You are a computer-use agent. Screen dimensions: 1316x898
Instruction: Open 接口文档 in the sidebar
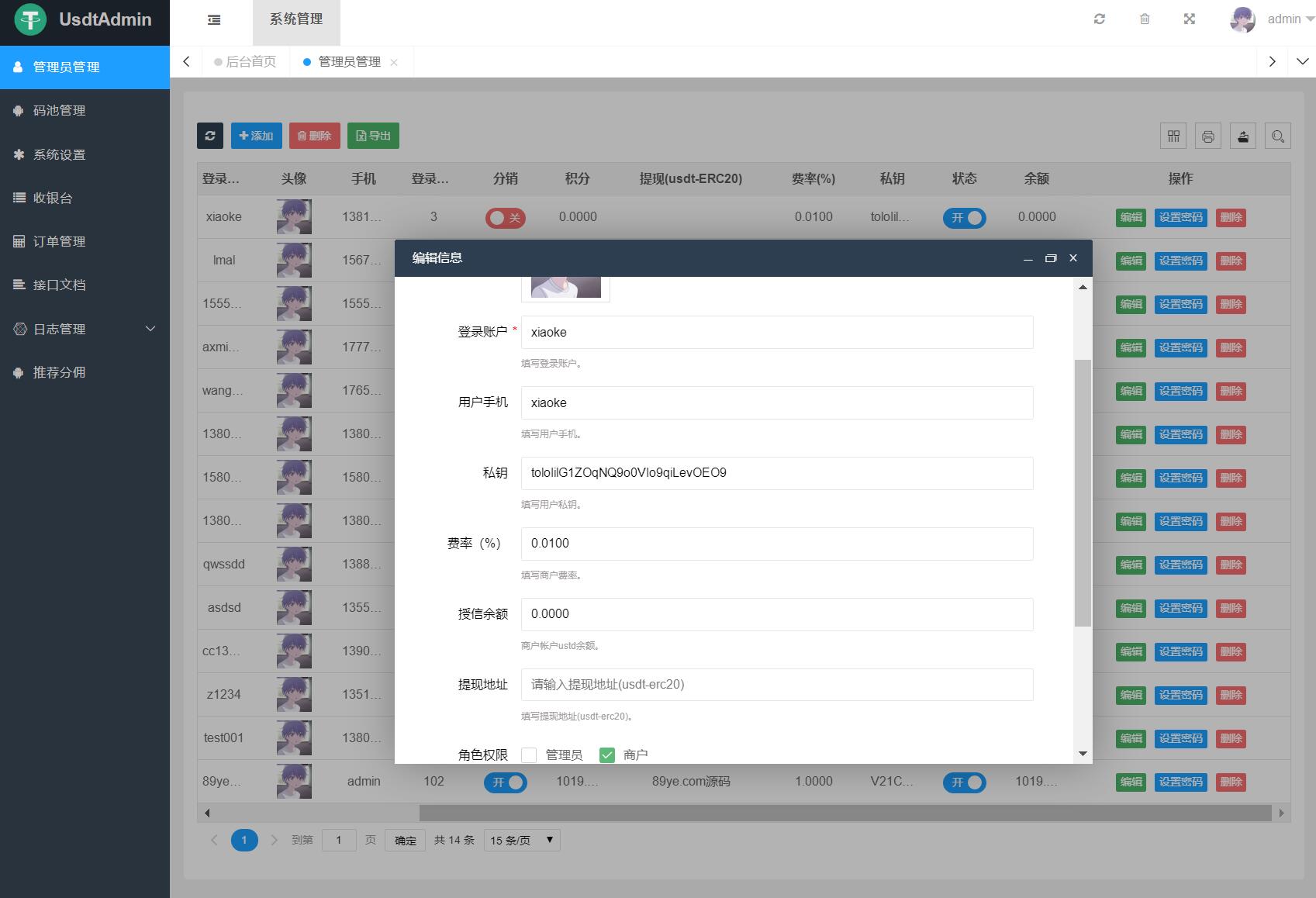coord(85,285)
